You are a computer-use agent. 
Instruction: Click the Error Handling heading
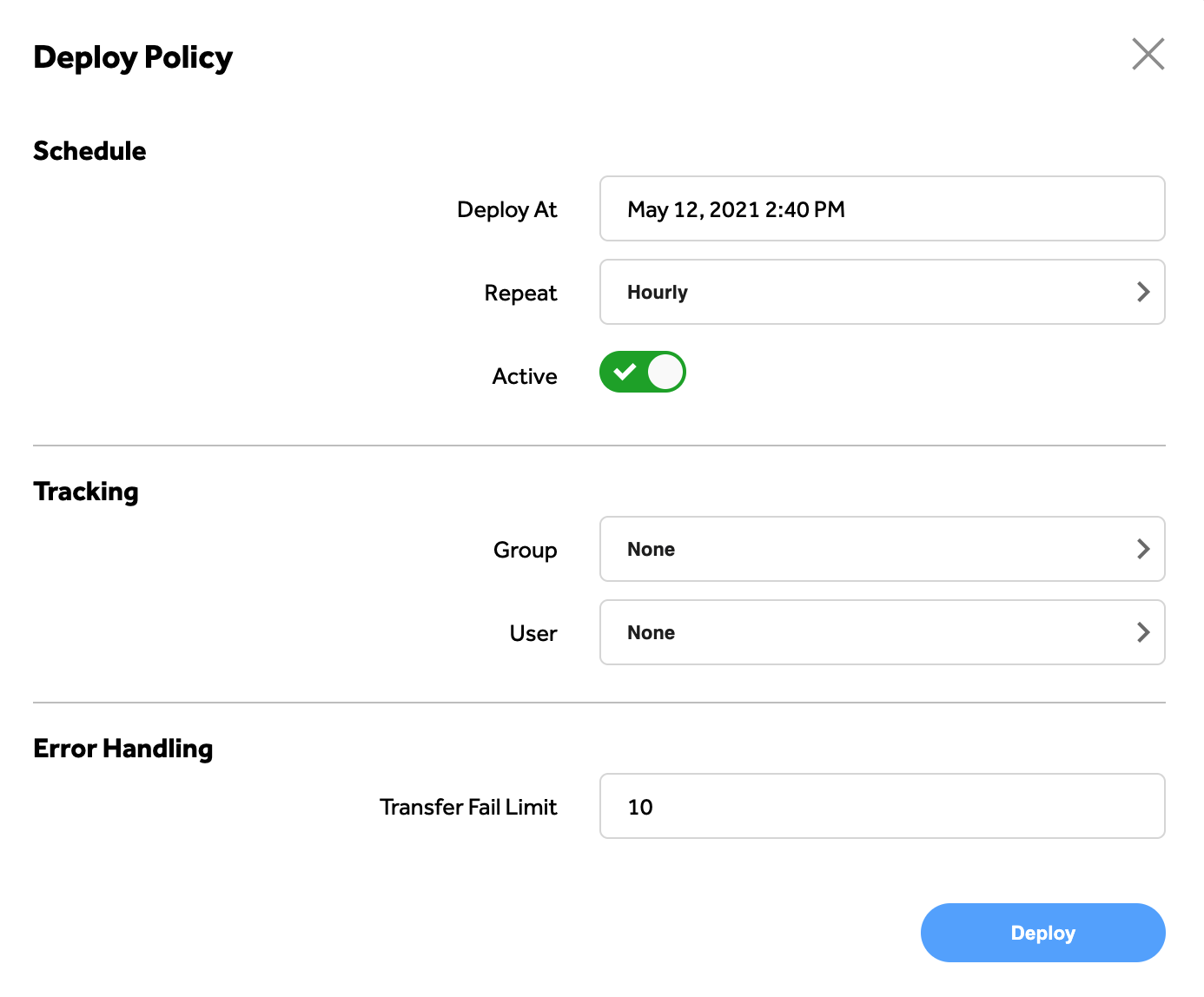click(123, 749)
